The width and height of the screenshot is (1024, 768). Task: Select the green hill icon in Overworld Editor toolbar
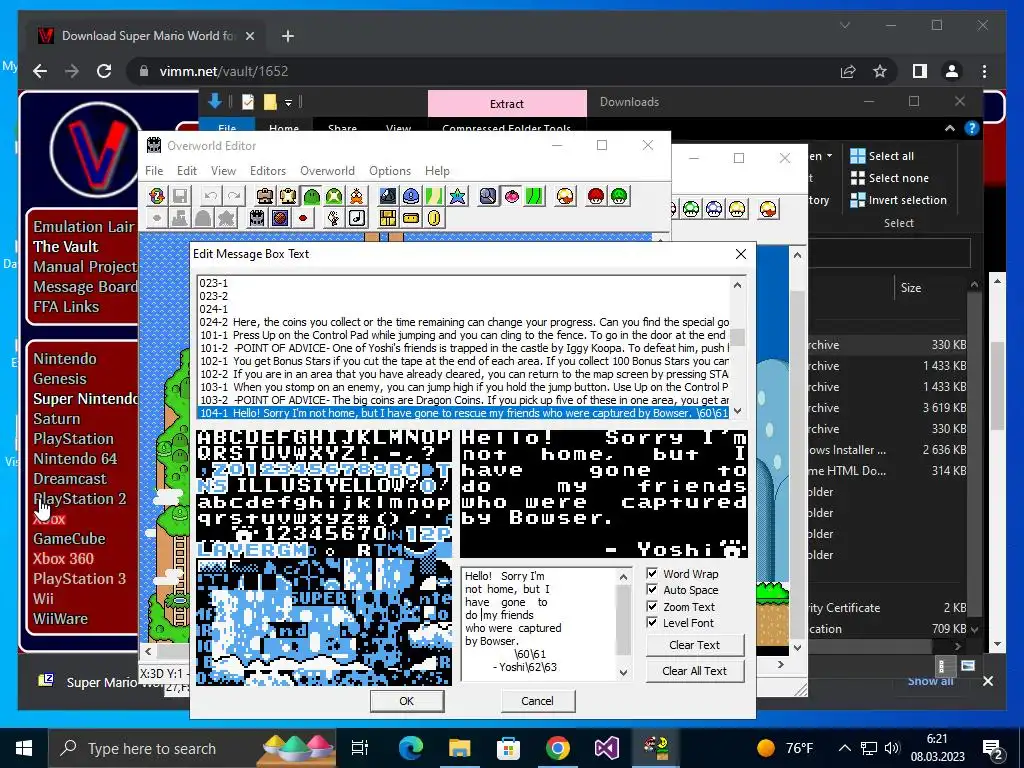(x=312, y=196)
